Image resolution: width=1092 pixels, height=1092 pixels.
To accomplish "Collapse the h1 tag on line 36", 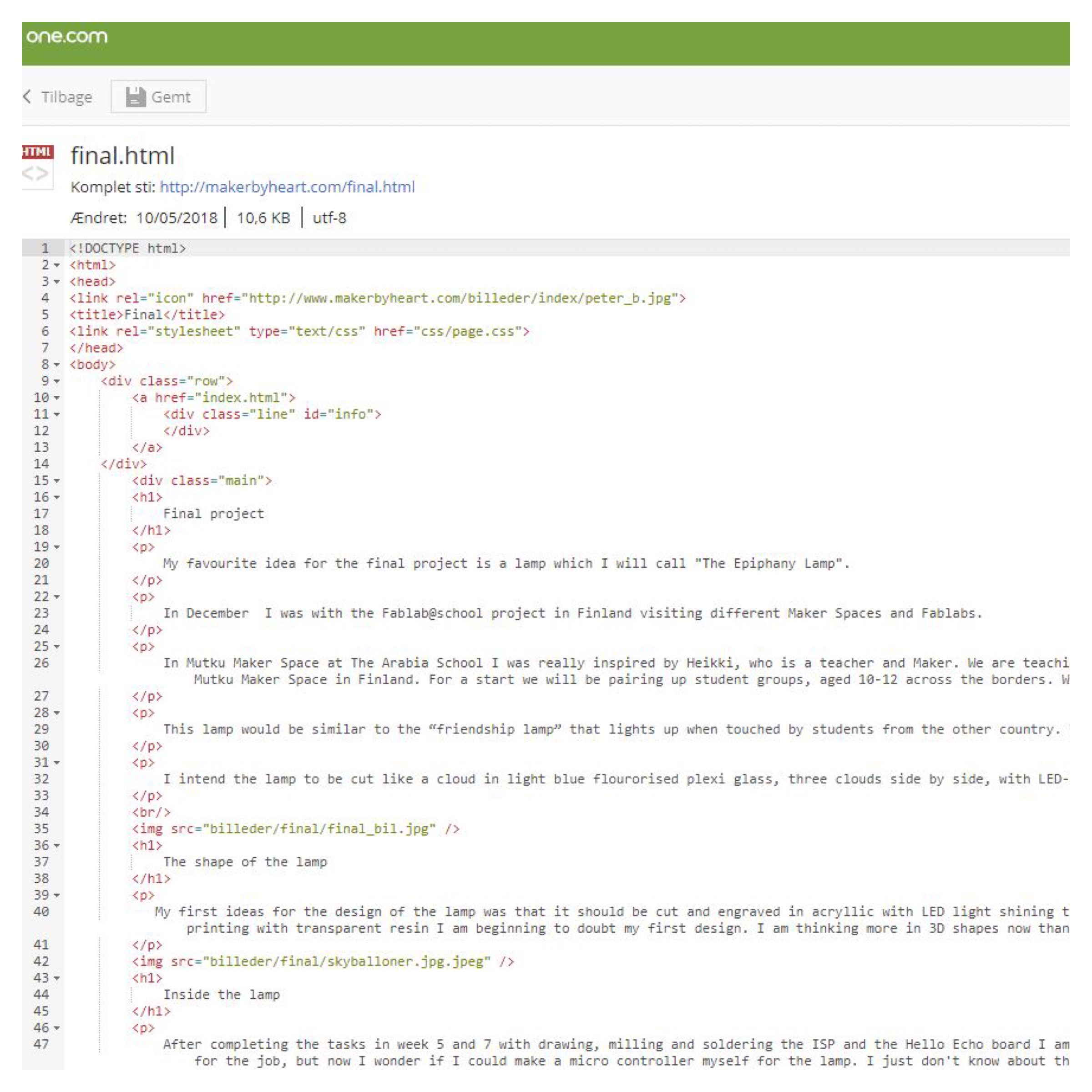I will tap(56, 845).
